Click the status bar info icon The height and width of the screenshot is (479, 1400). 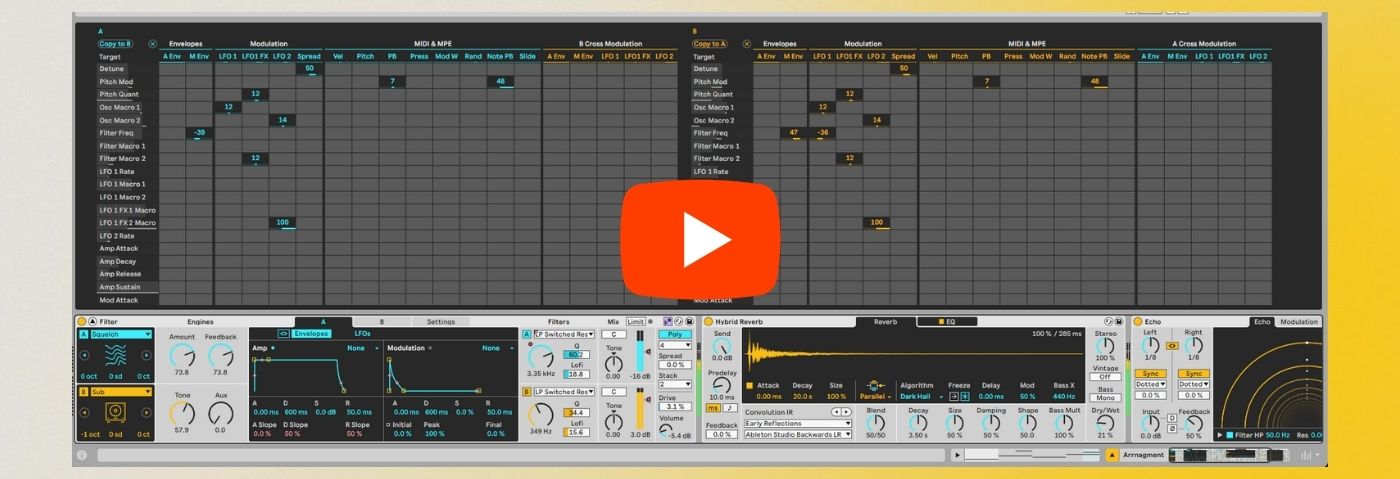[x=82, y=455]
